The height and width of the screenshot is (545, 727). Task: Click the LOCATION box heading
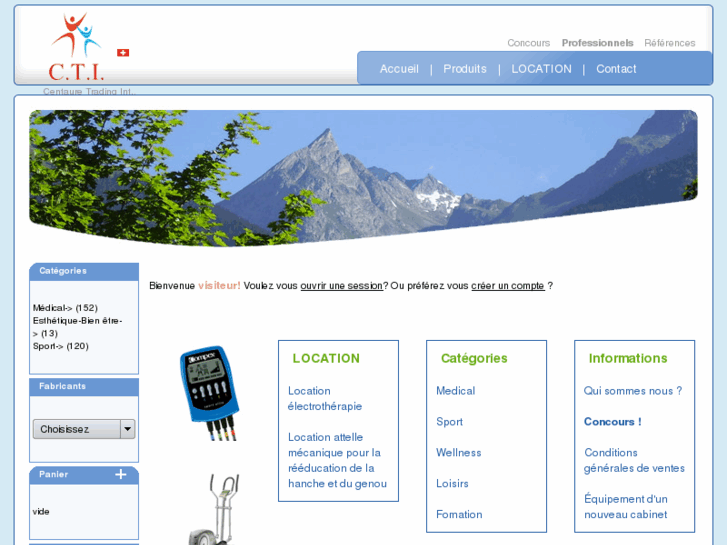pyautogui.click(x=326, y=359)
